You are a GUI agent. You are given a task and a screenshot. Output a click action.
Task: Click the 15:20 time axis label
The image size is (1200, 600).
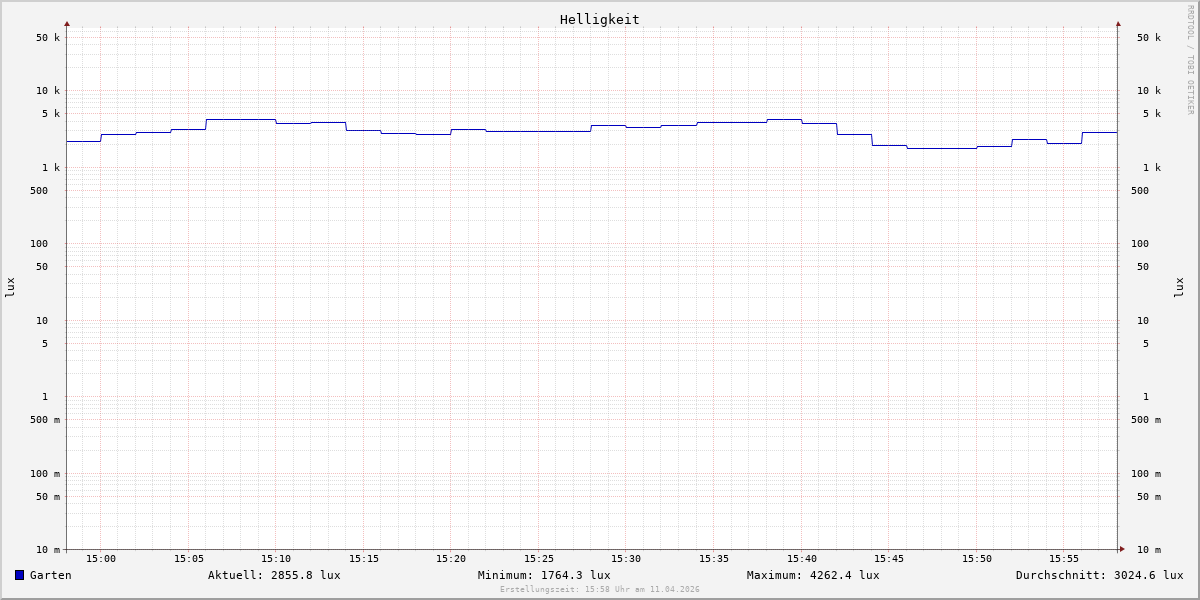pos(451,559)
